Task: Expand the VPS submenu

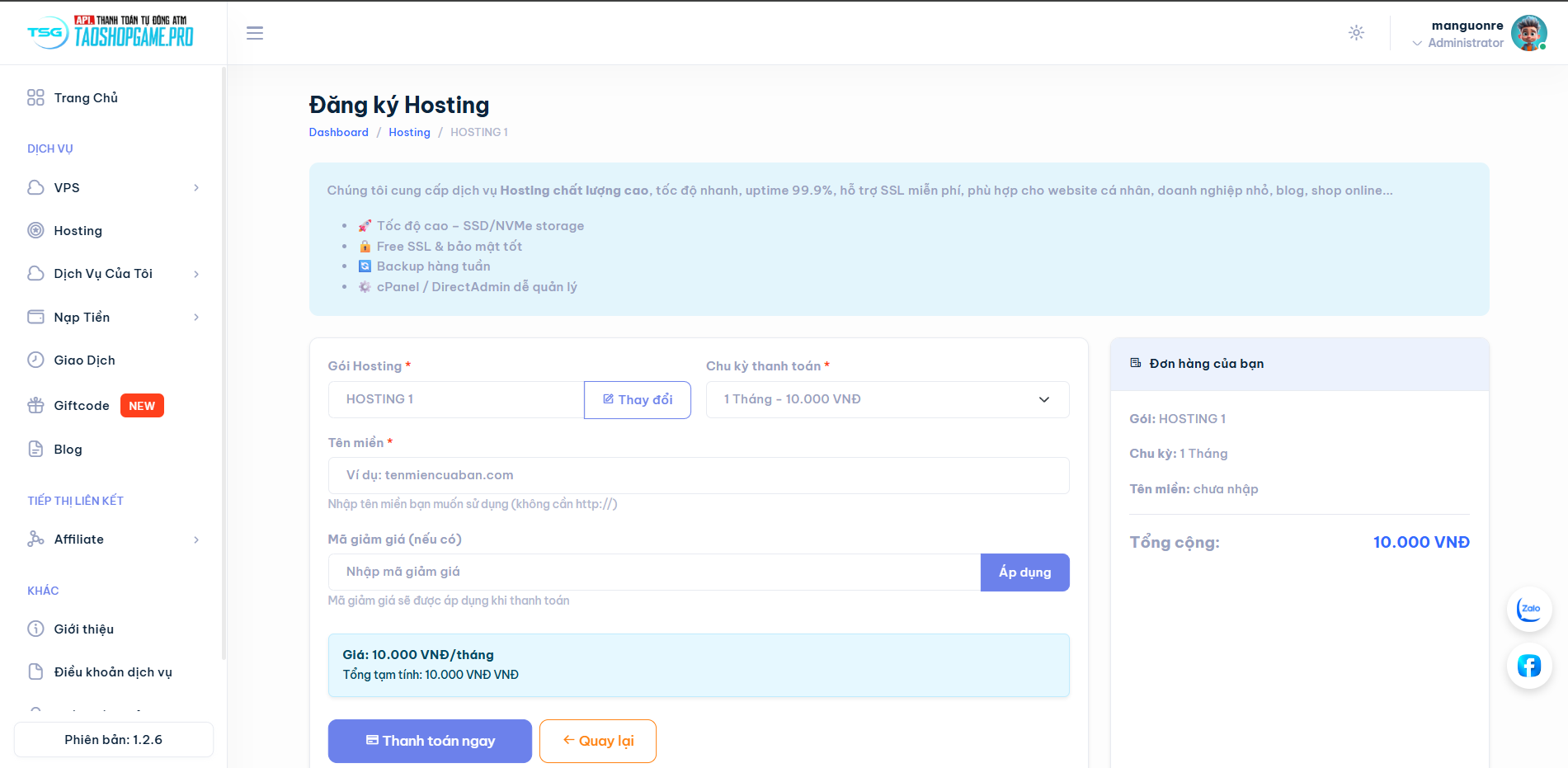Action: 113,188
